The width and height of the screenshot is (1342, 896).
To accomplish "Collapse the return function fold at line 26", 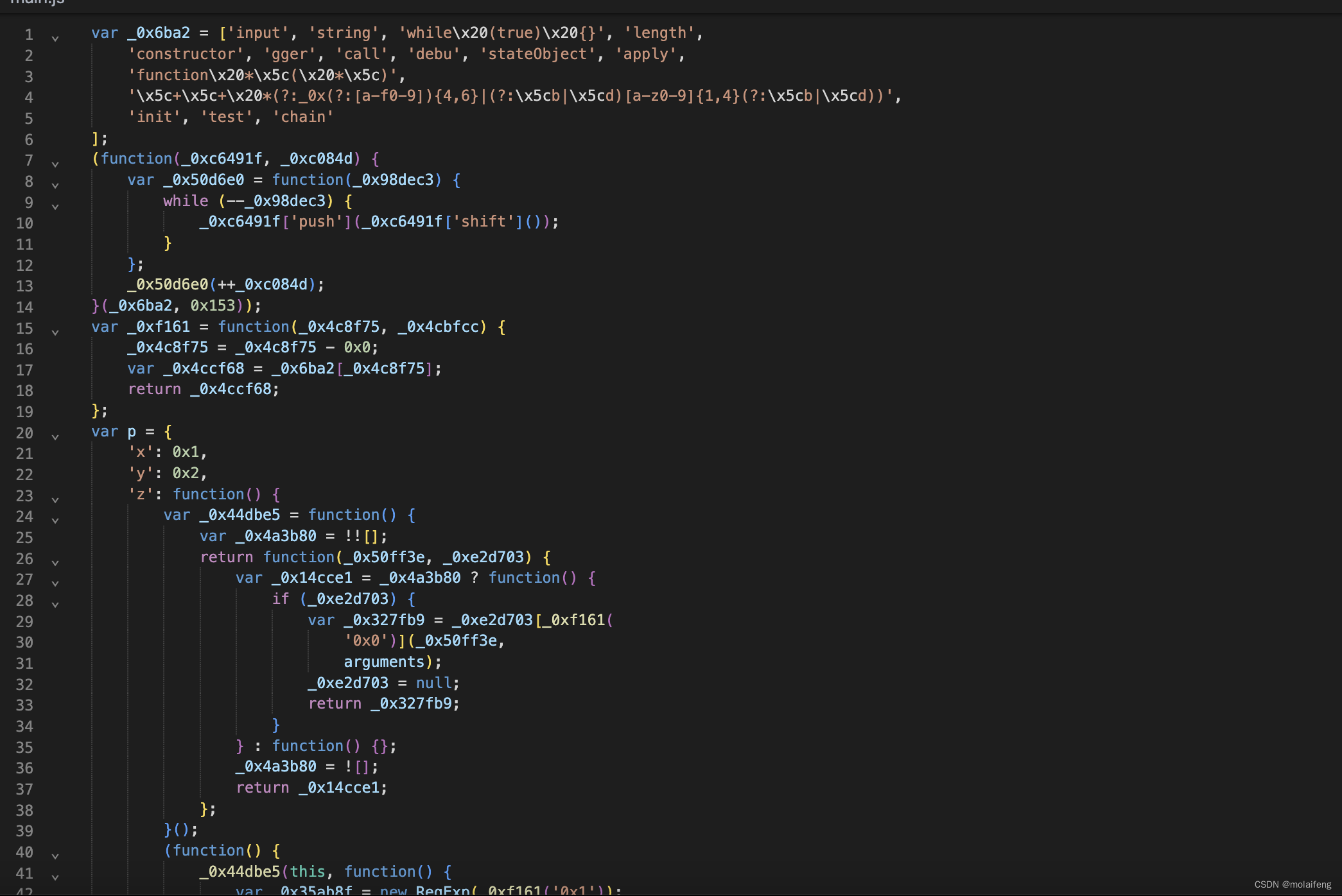I will click(x=55, y=563).
